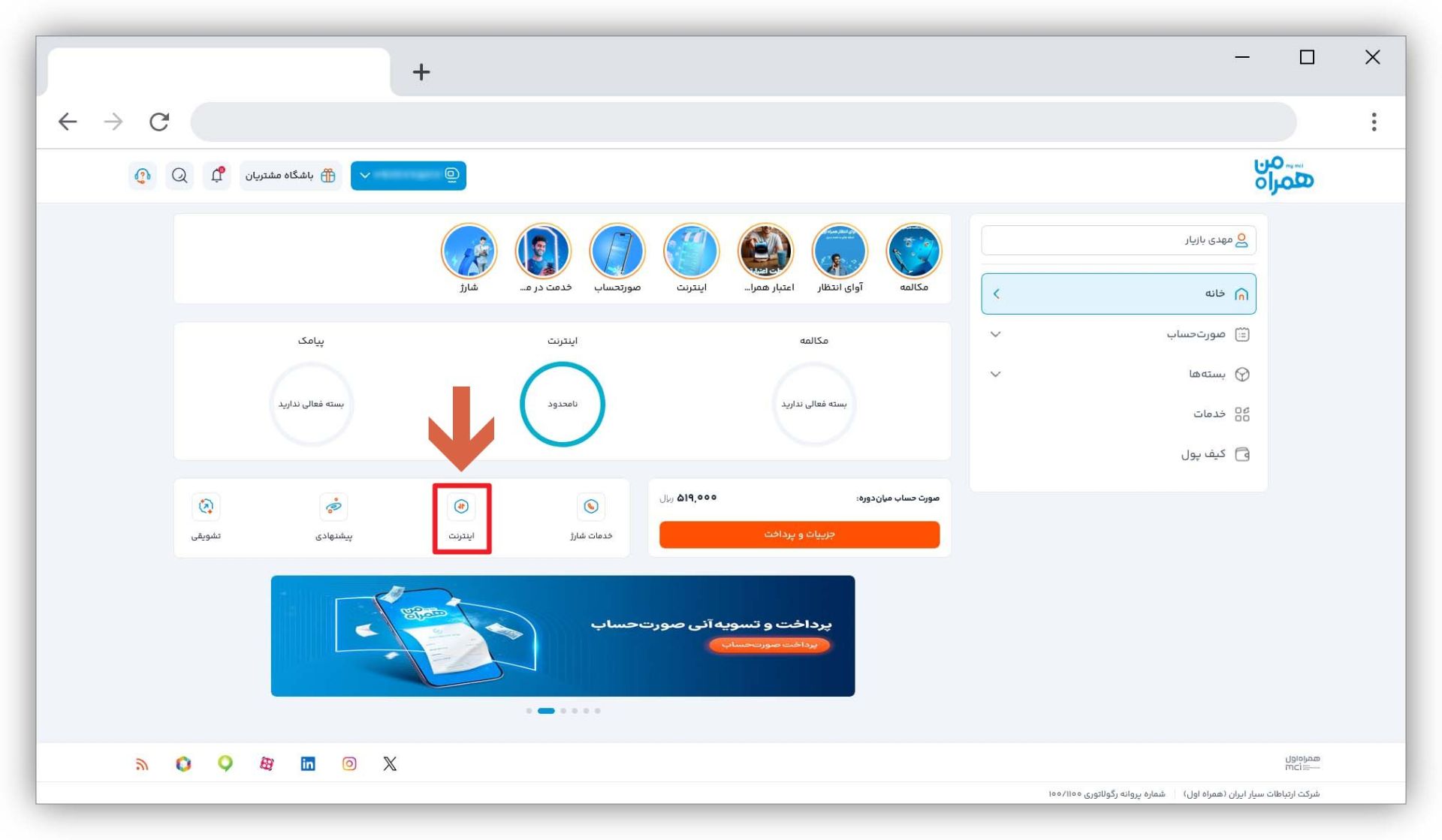
Task: Click the orange جزییات و پرداخت button
Action: pos(799,534)
